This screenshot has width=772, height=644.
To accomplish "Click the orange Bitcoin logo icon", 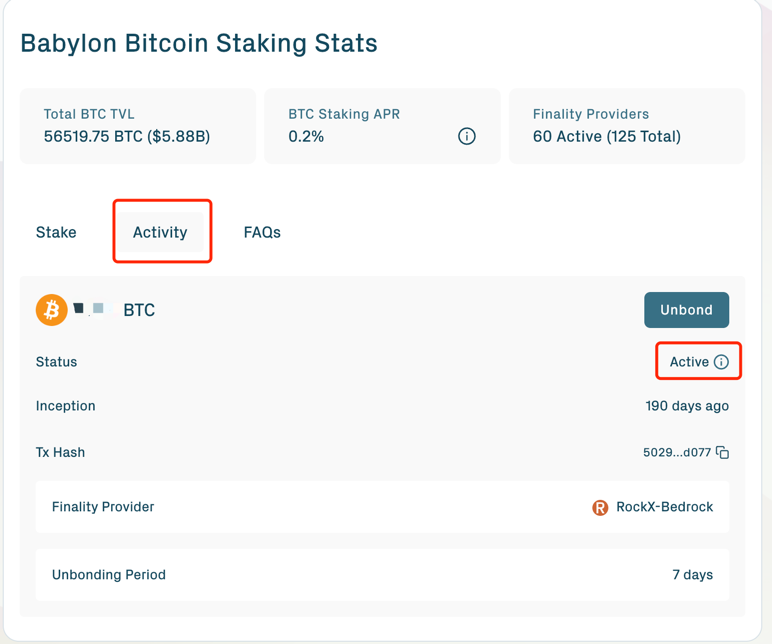I will [51, 310].
